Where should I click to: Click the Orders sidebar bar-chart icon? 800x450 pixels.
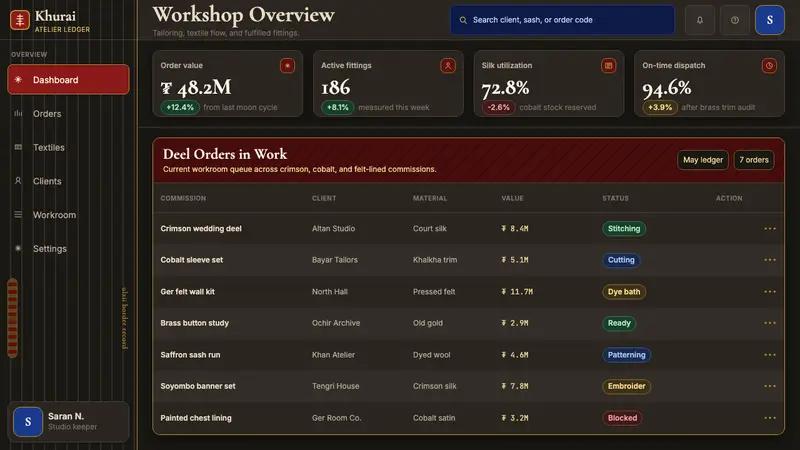[18, 113]
